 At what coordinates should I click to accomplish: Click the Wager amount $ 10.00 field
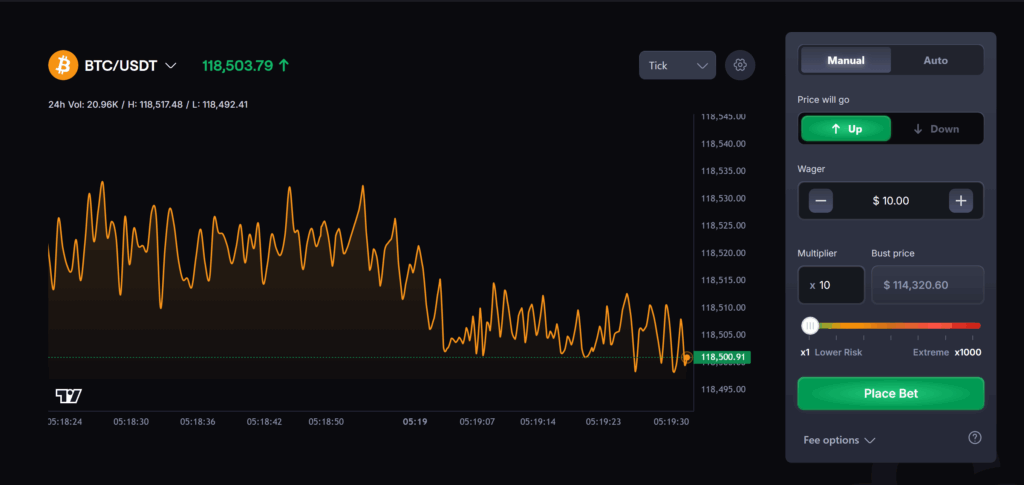[x=891, y=200]
